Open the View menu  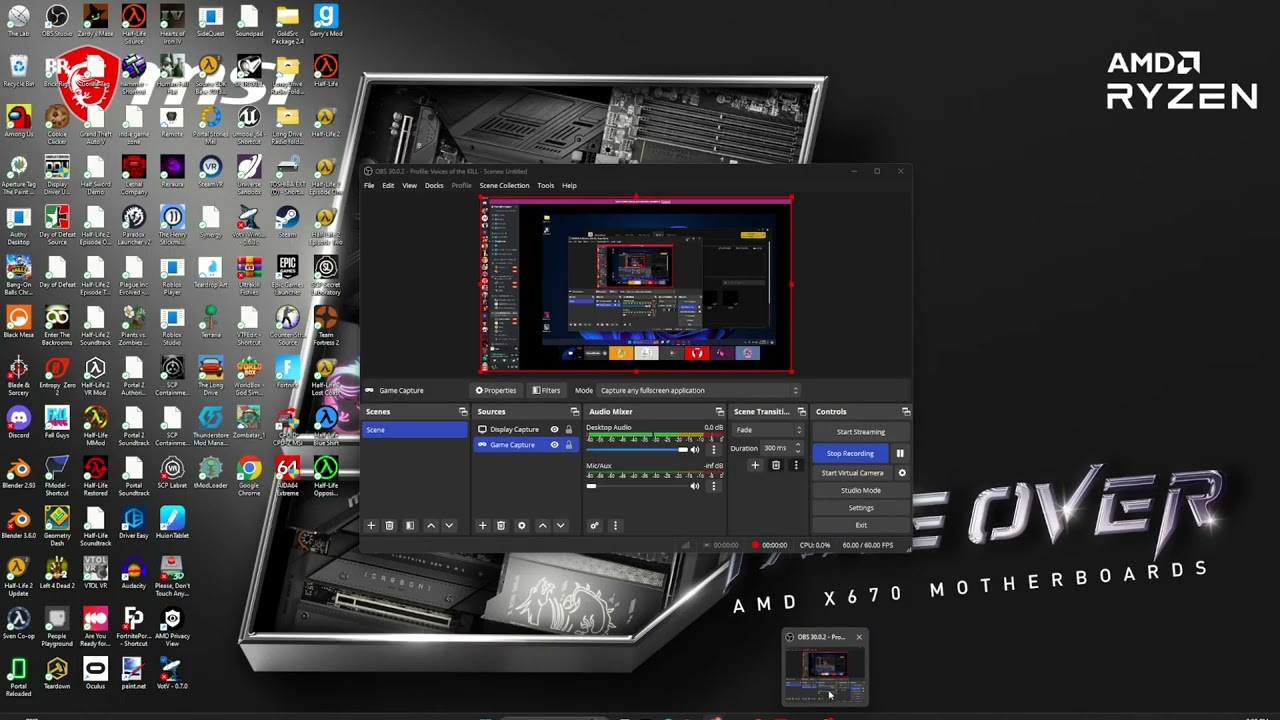click(409, 186)
